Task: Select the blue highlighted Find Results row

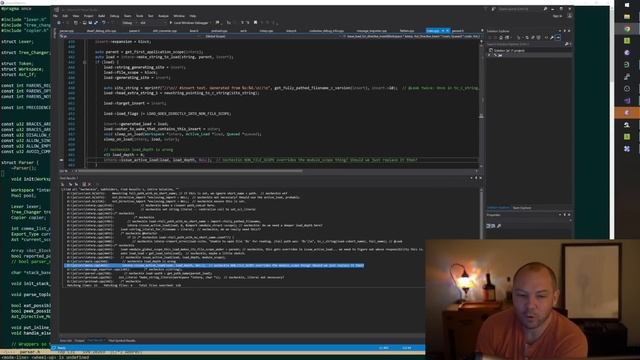Action: 214,265
